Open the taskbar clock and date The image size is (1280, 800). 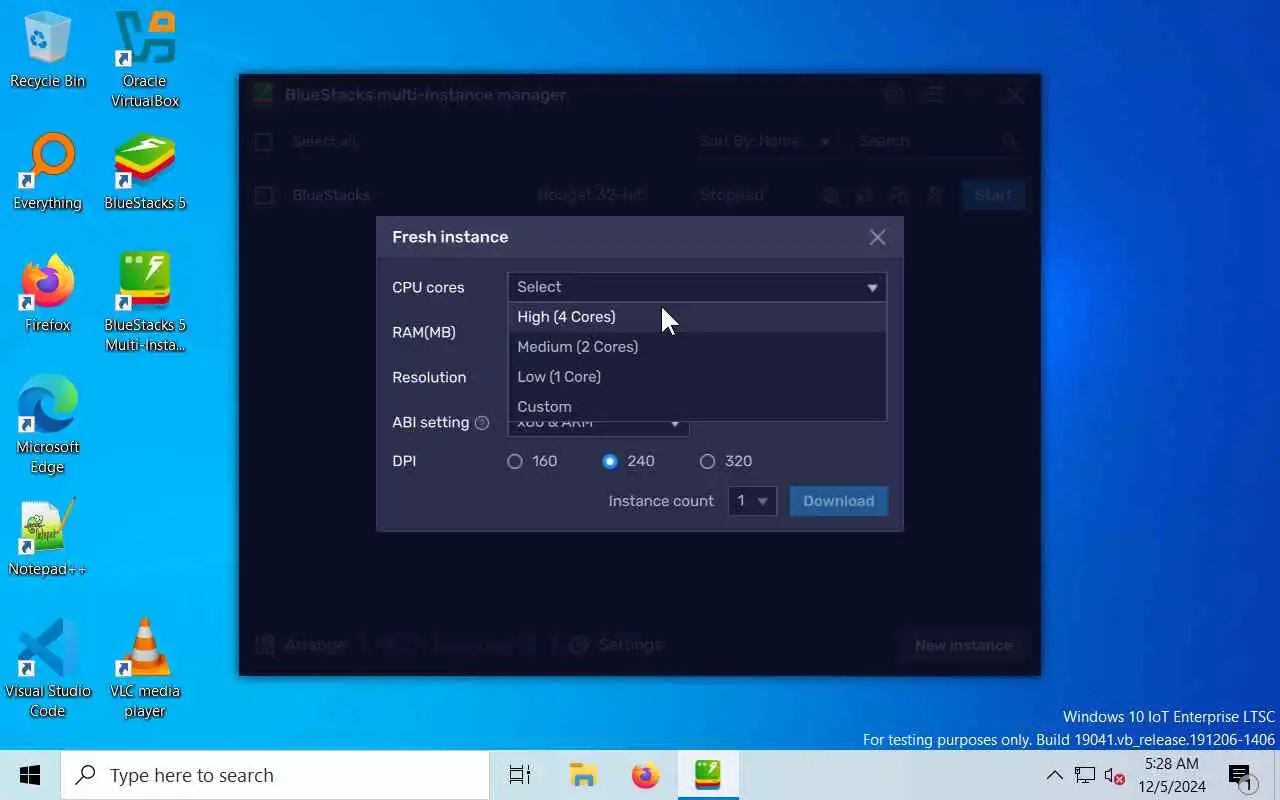click(1171, 775)
